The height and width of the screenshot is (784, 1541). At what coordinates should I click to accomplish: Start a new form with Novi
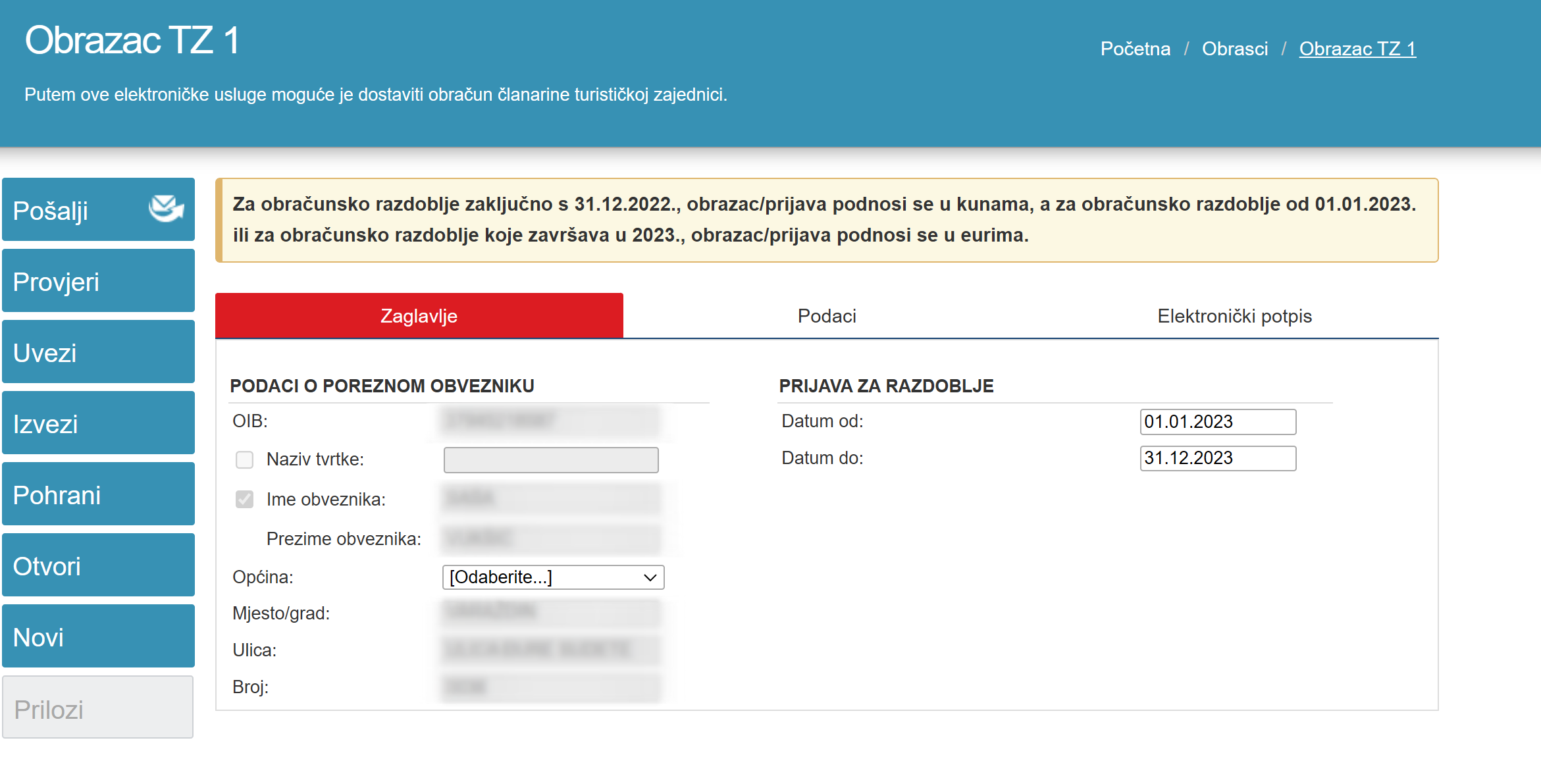(x=98, y=637)
